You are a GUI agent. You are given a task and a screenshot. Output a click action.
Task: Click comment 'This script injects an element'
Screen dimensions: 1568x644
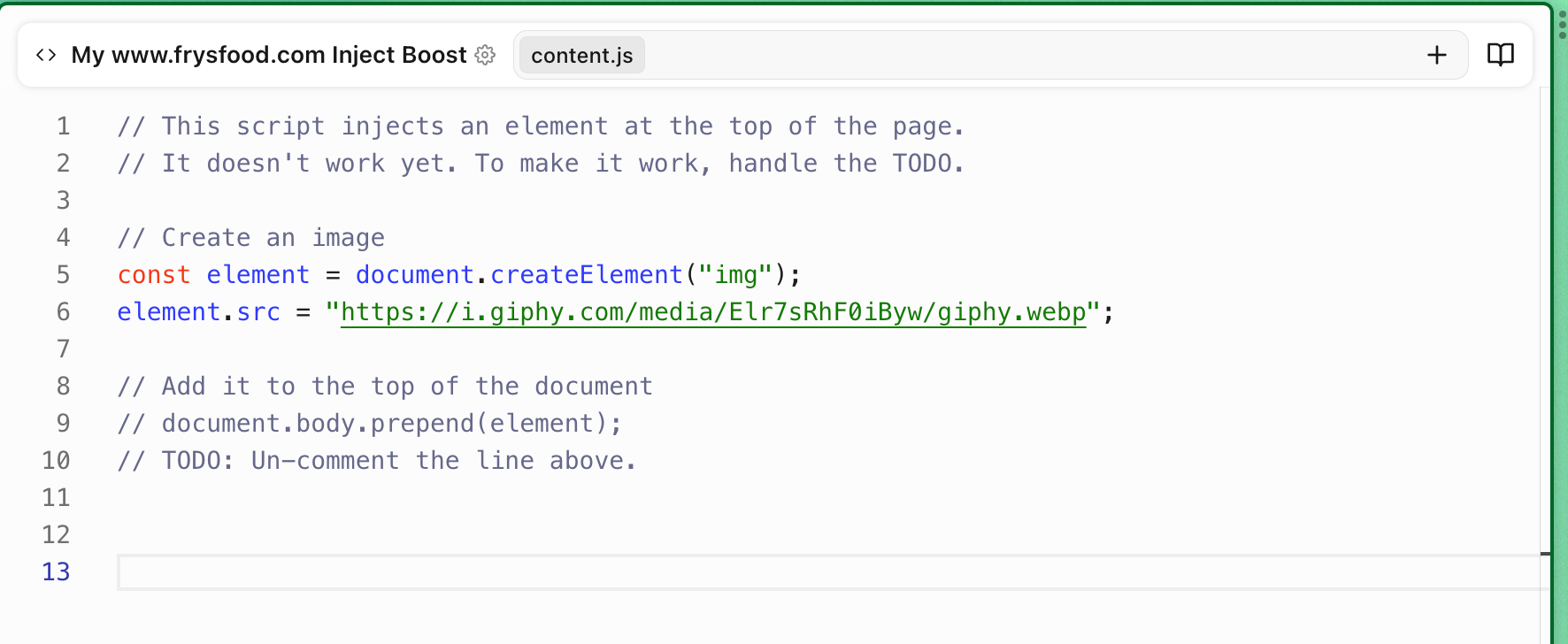(541, 126)
